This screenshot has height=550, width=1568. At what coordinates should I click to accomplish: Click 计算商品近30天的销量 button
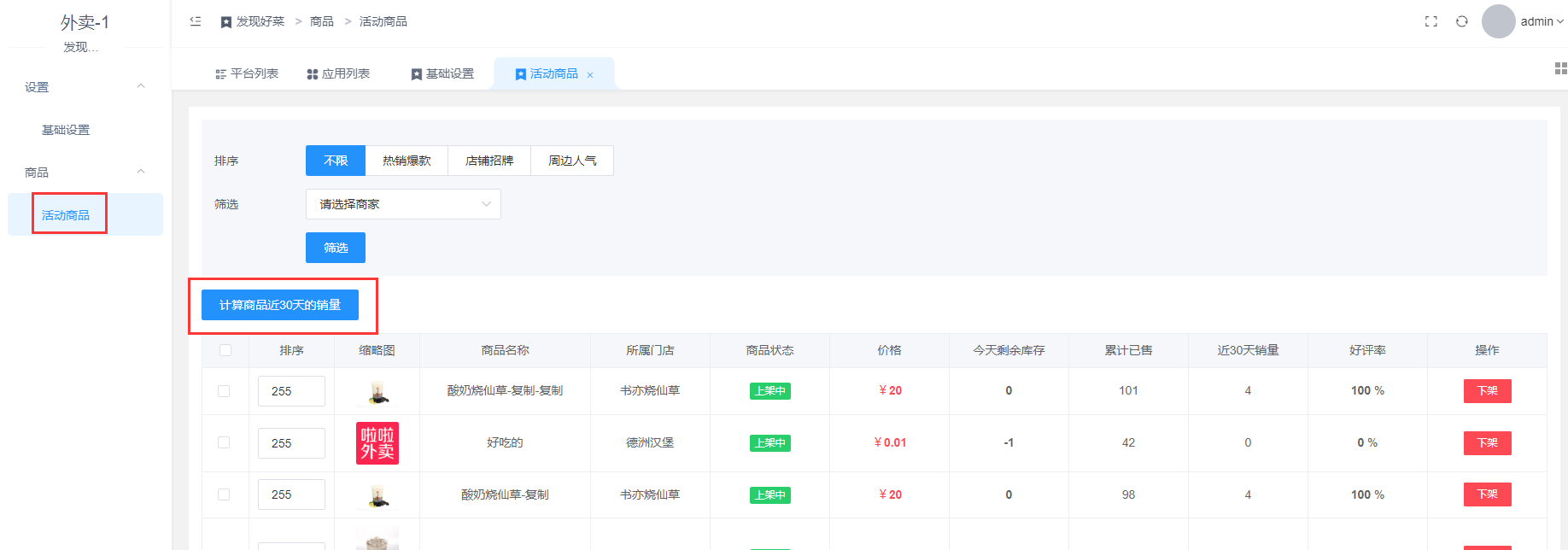point(280,305)
